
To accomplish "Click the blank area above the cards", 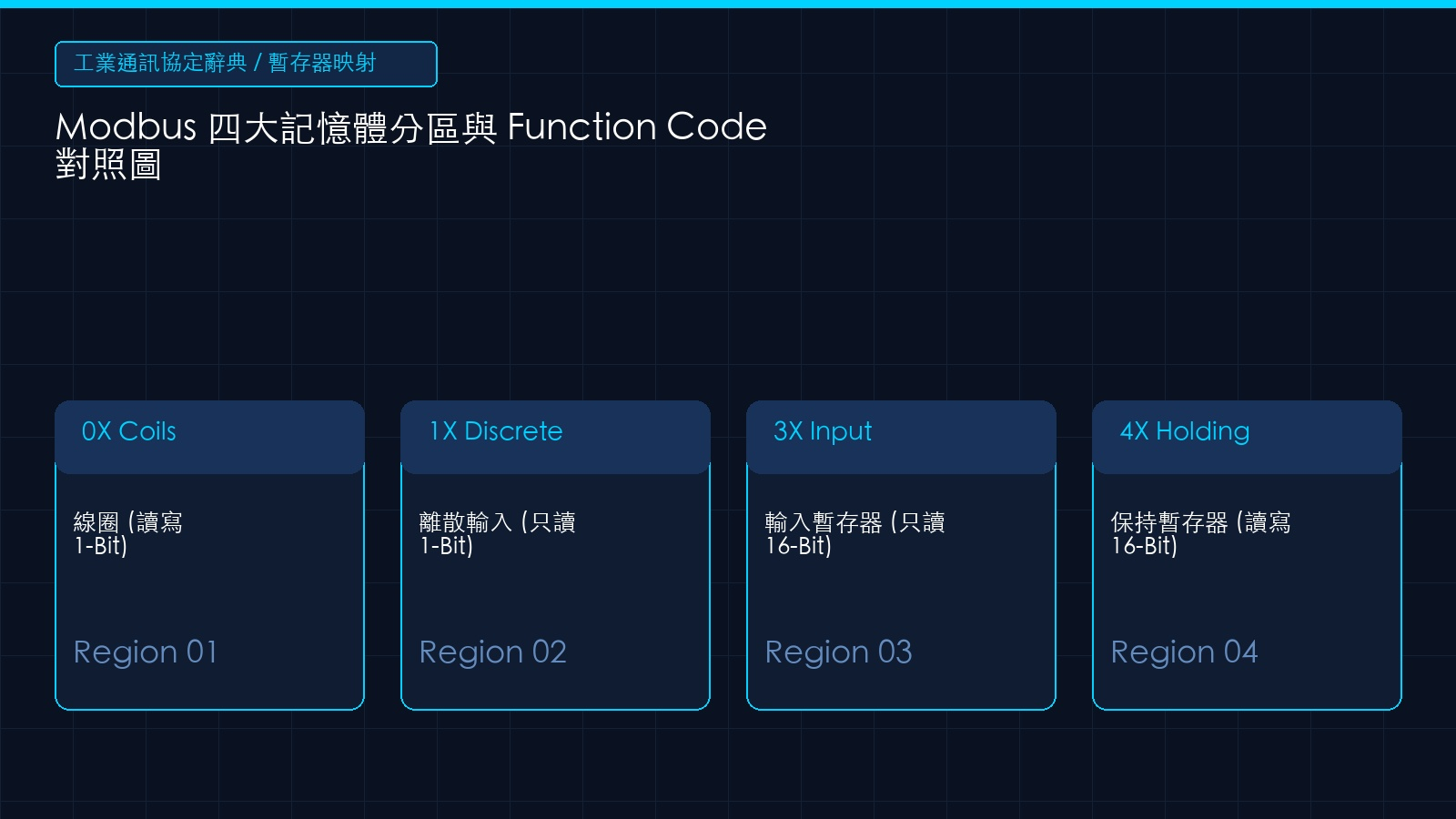I will point(728,291).
